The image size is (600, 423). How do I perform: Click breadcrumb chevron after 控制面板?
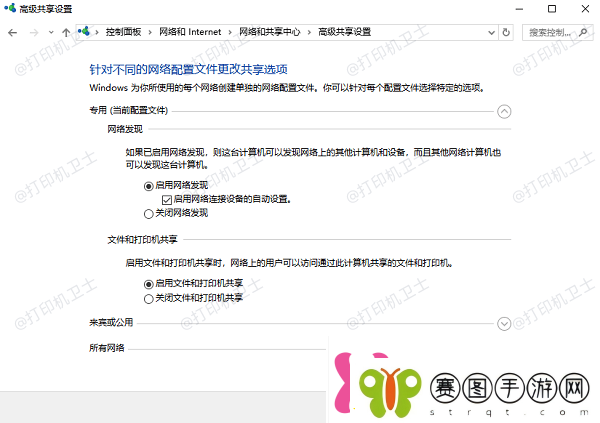[150, 33]
